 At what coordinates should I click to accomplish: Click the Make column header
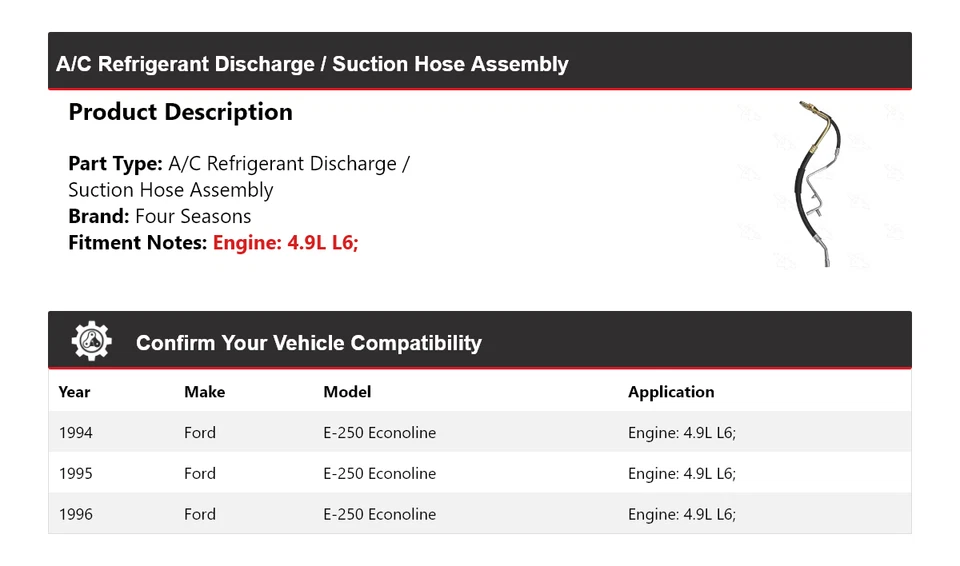[204, 392]
